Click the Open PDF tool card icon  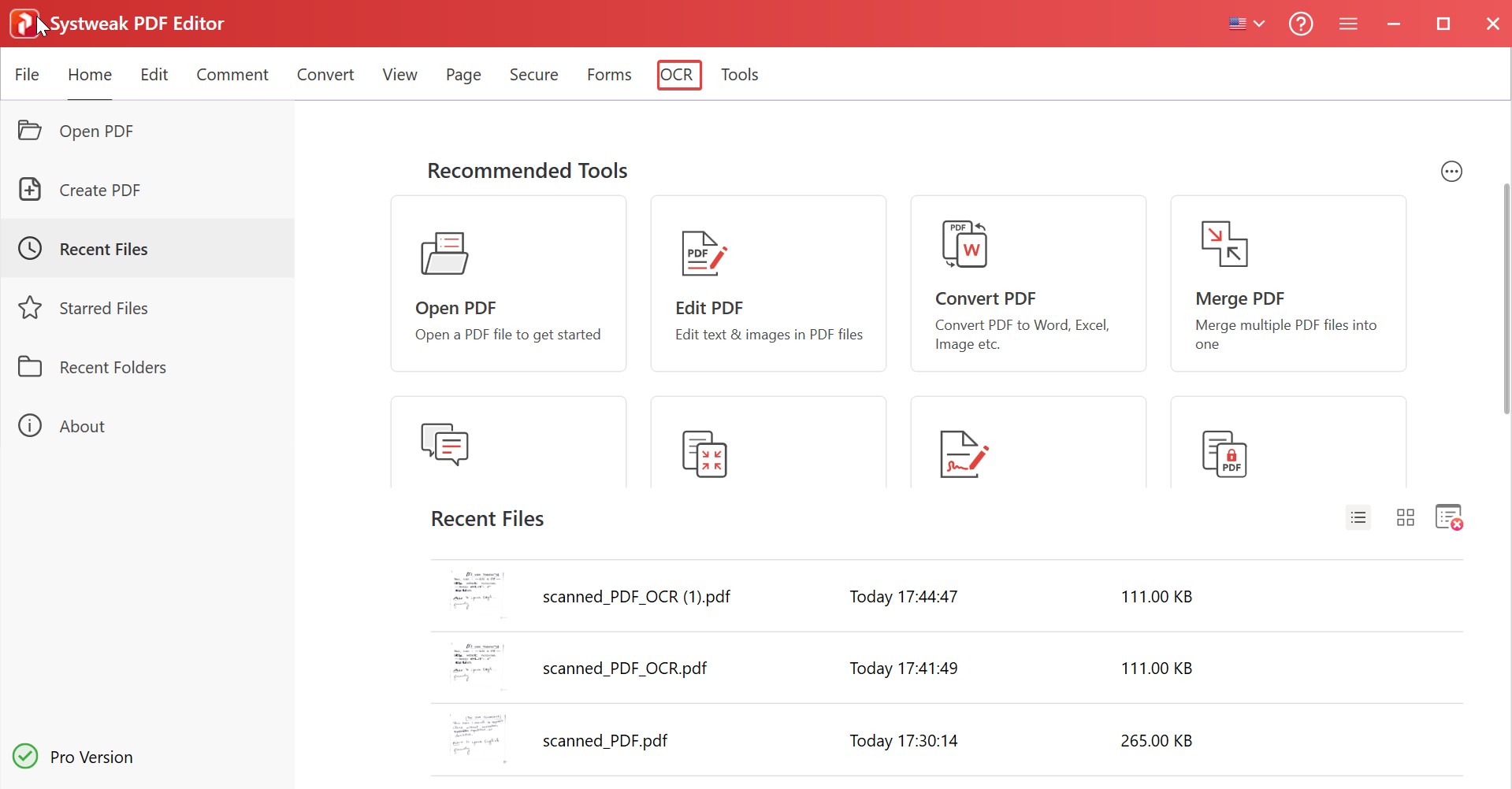click(444, 254)
